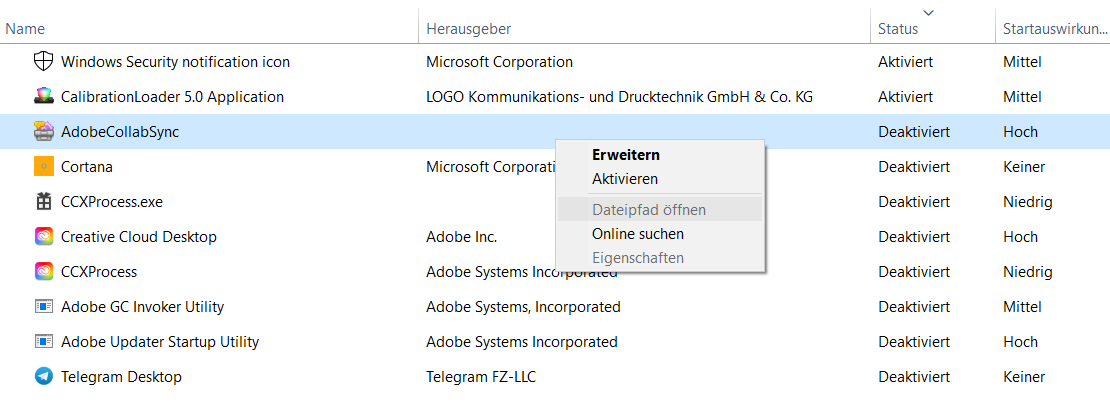Viewport: 1110px width, 411px height.
Task: Click the Adobe Updater Startup Utility icon
Action: point(43,342)
